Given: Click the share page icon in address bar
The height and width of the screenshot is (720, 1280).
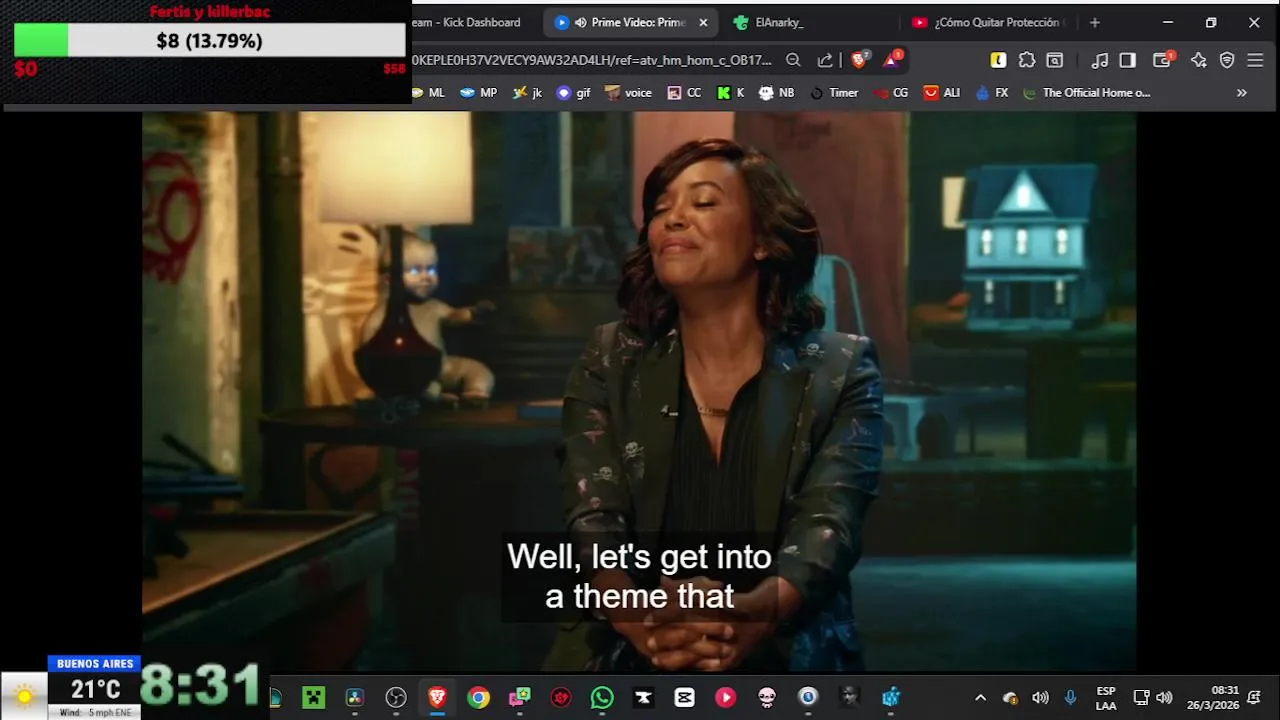Looking at the screenshot, I should click(825, 60).
